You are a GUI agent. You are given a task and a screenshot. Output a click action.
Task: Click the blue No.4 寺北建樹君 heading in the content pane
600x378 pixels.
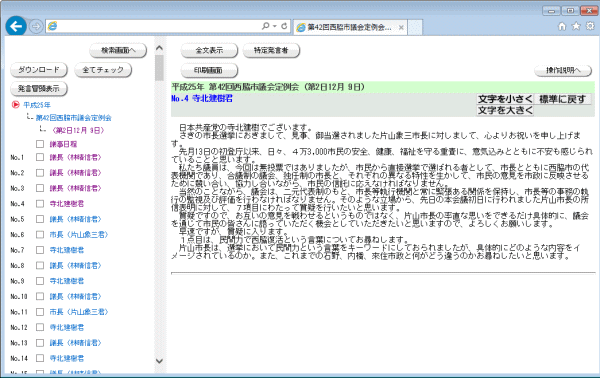202,99
